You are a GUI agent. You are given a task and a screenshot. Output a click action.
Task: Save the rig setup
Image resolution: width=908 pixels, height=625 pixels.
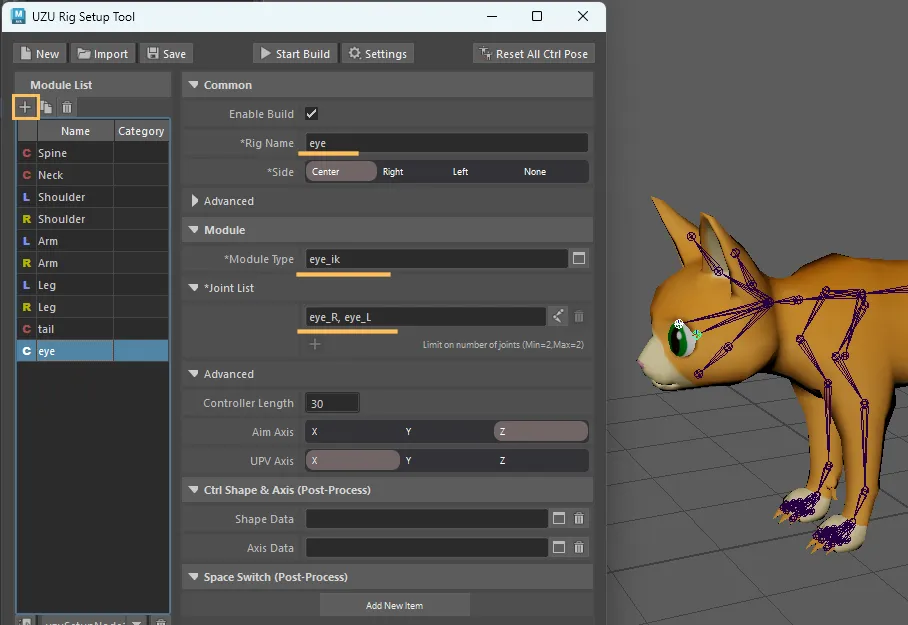click(167, 53)
